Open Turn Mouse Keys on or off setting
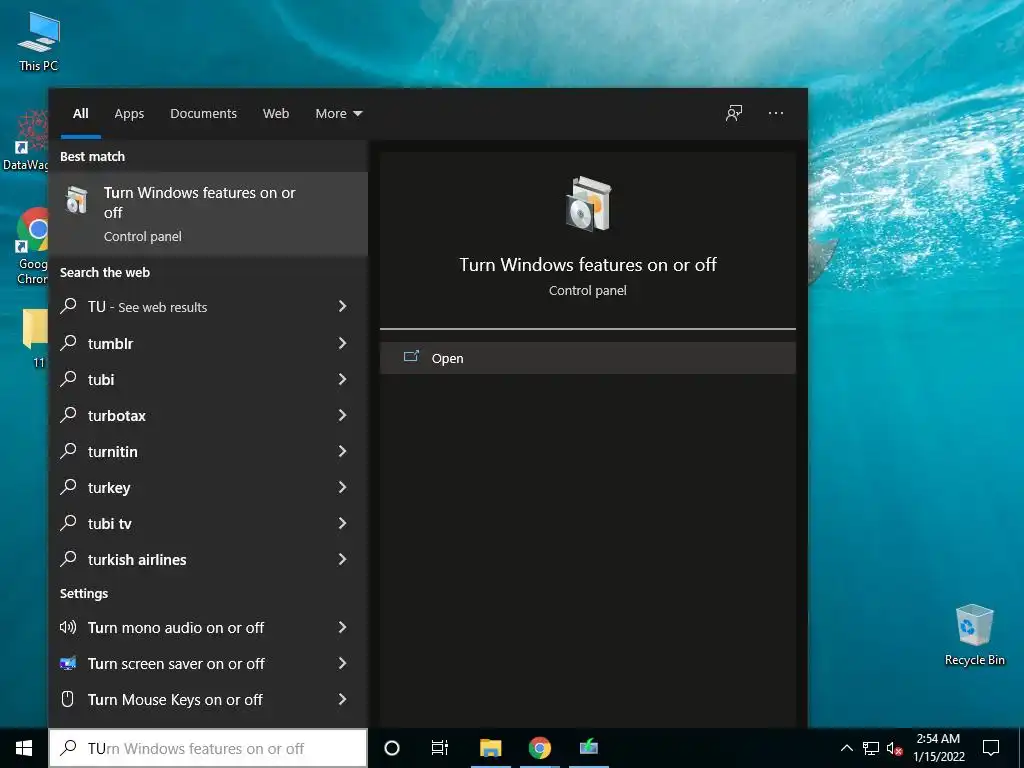The width and height of the screenshot is (1024, 768). click(x=208, y=699)
